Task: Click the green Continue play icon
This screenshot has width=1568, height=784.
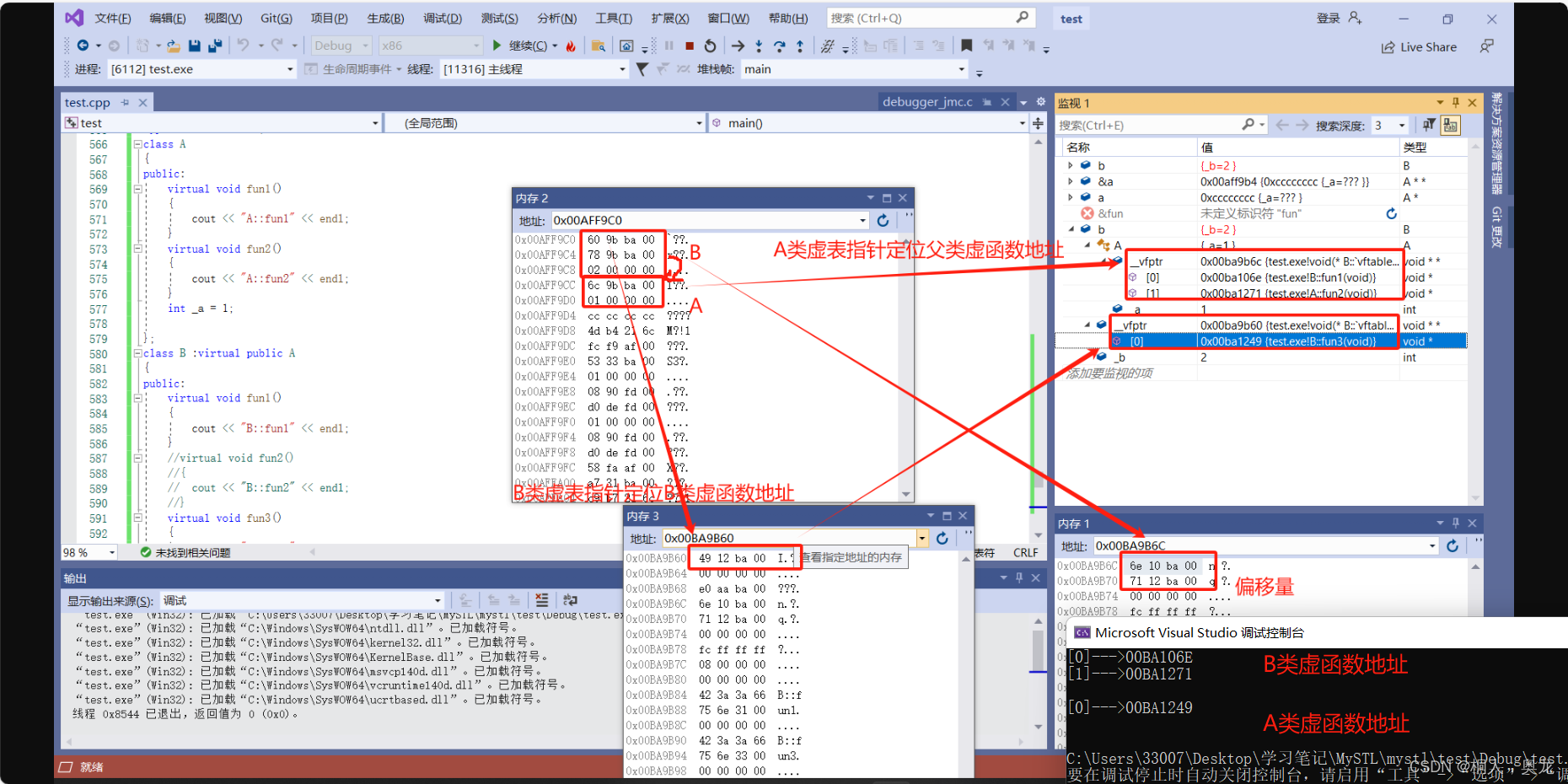Action: 497,46
